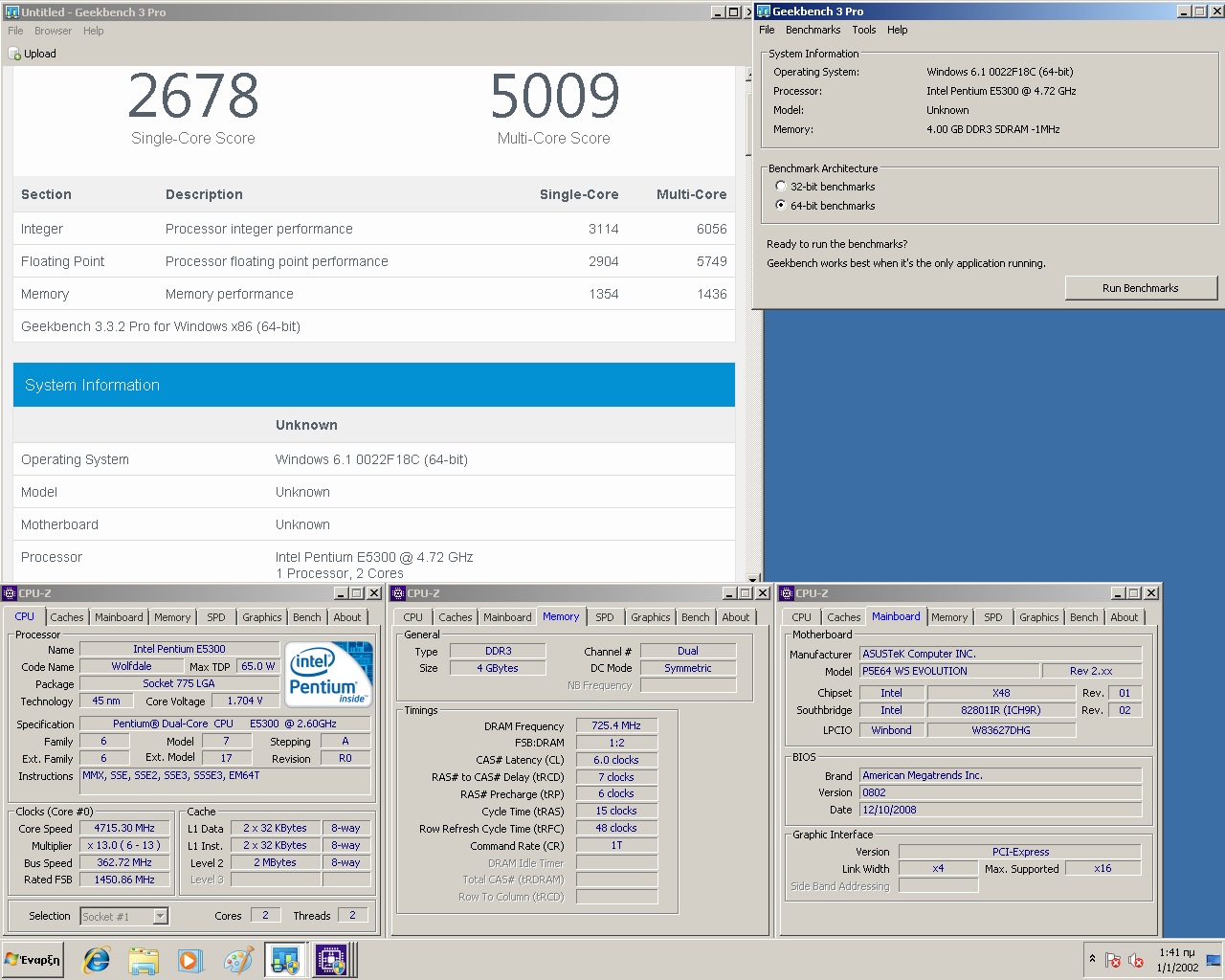The width and height of the screenshot is (1225, 980).
Task: Open the Benchmarks menu
Action: (813, 30)
